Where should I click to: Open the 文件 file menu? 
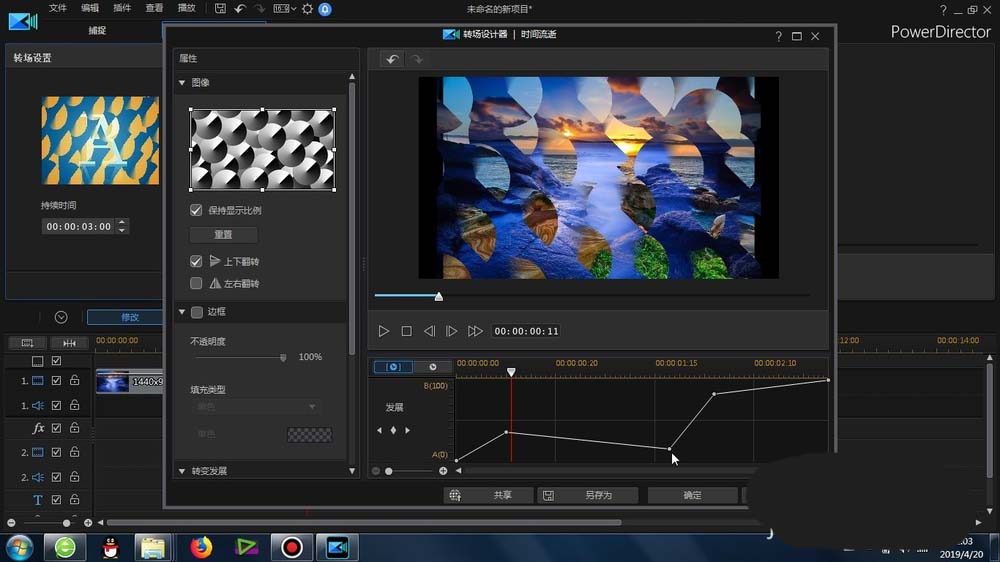point(58,9)
